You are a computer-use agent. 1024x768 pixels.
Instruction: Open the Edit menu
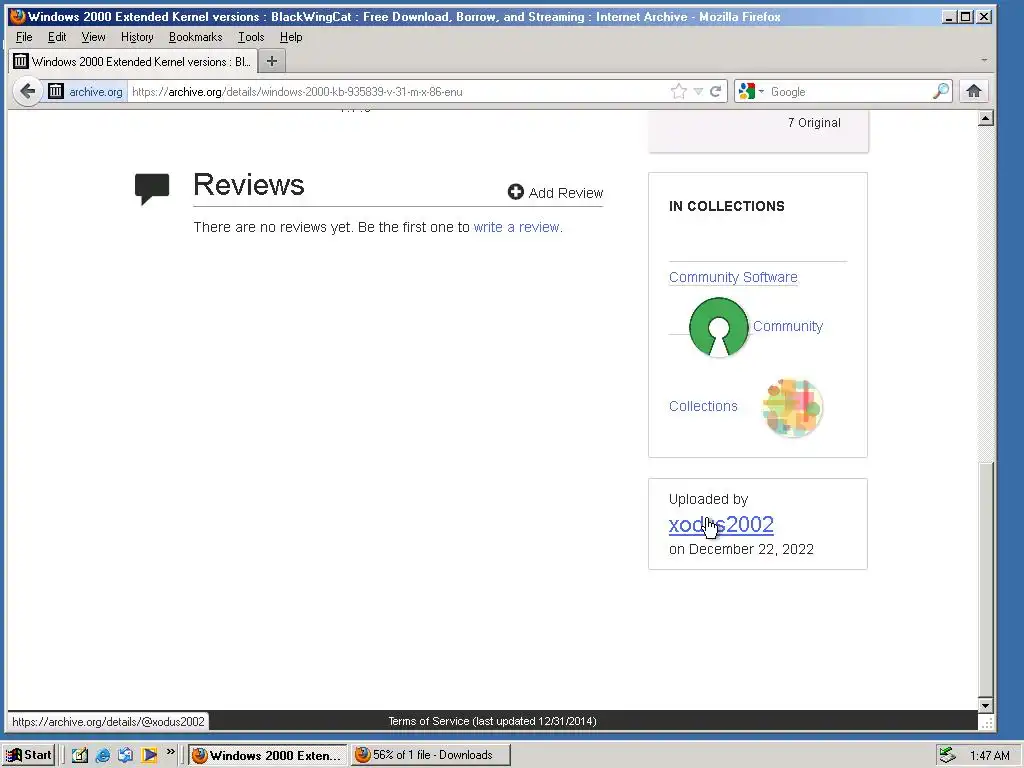(x=57, y=37)
